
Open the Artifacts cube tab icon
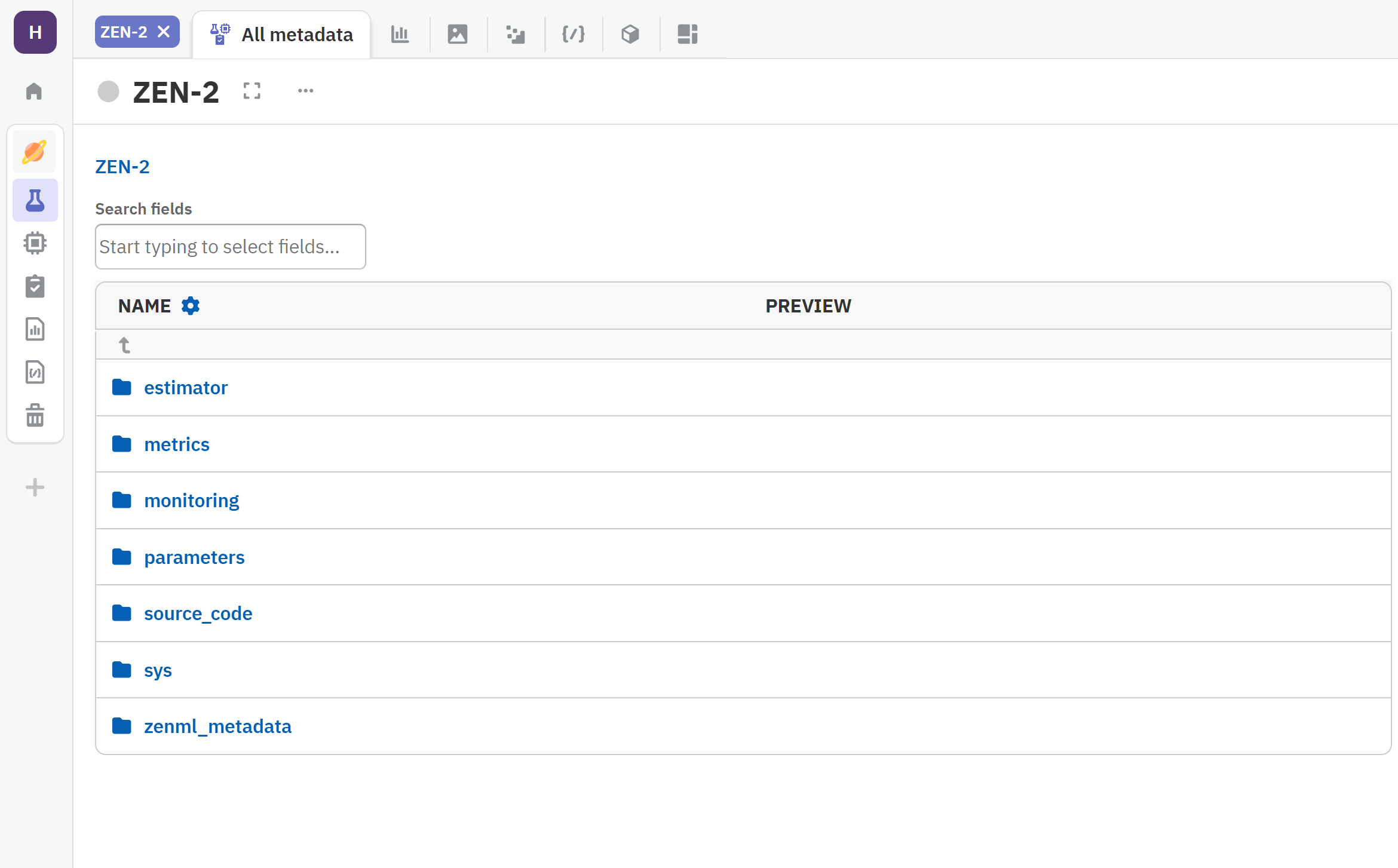click(630, 34)
